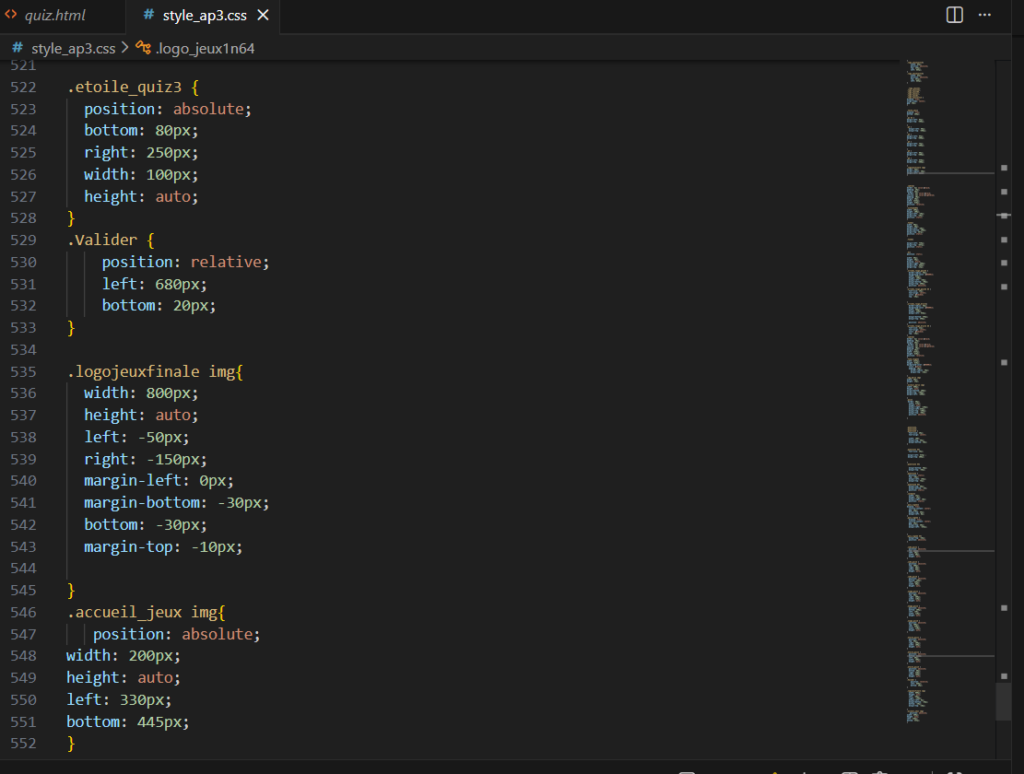The height and width of the screenshot is (774, 1024).
Task: Close the style_ap3.css tab
Action: click(263, 16)
